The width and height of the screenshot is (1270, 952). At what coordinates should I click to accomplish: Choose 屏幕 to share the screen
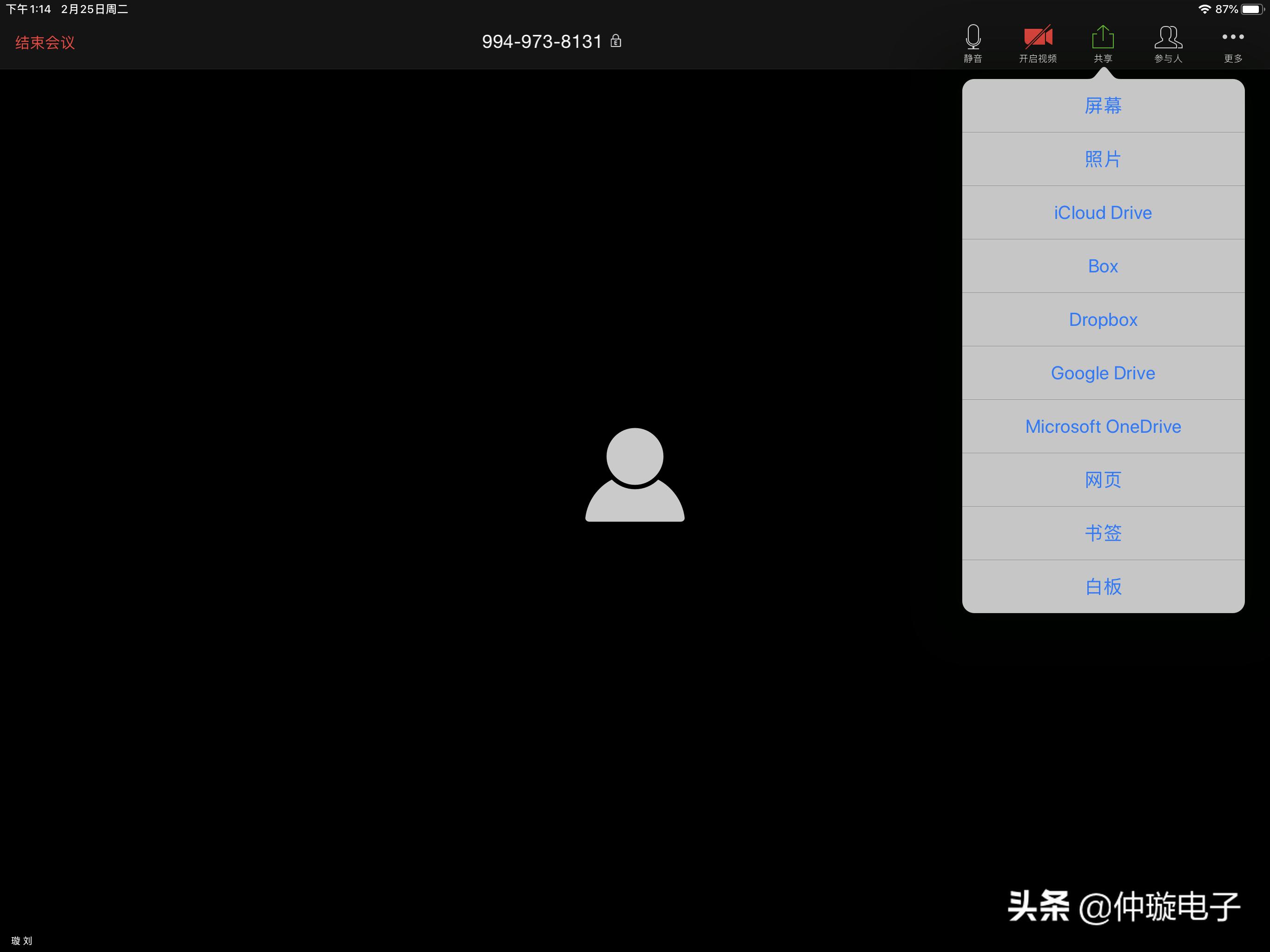[1103, 106]
